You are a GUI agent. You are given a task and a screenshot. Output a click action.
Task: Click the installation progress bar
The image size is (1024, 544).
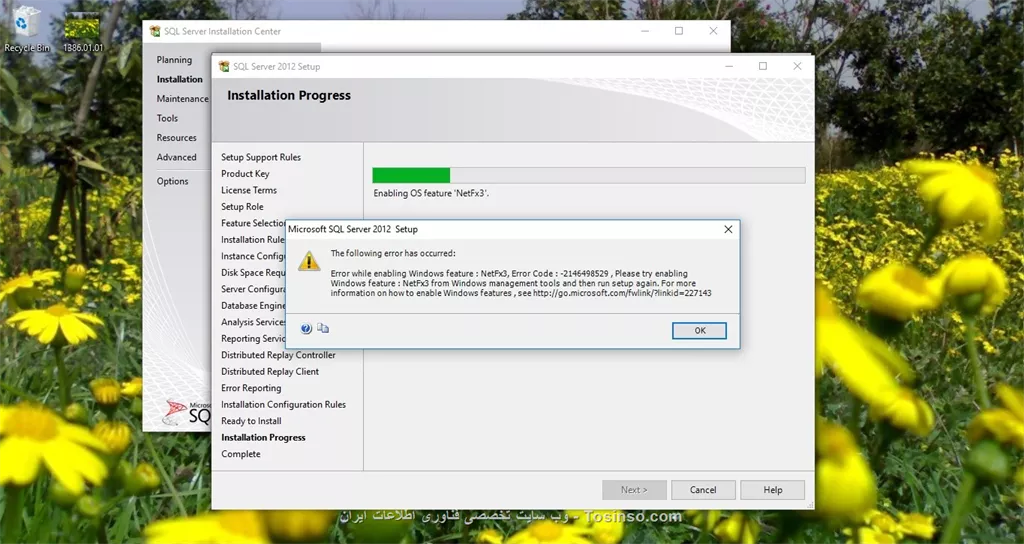[x=588, y=175]
